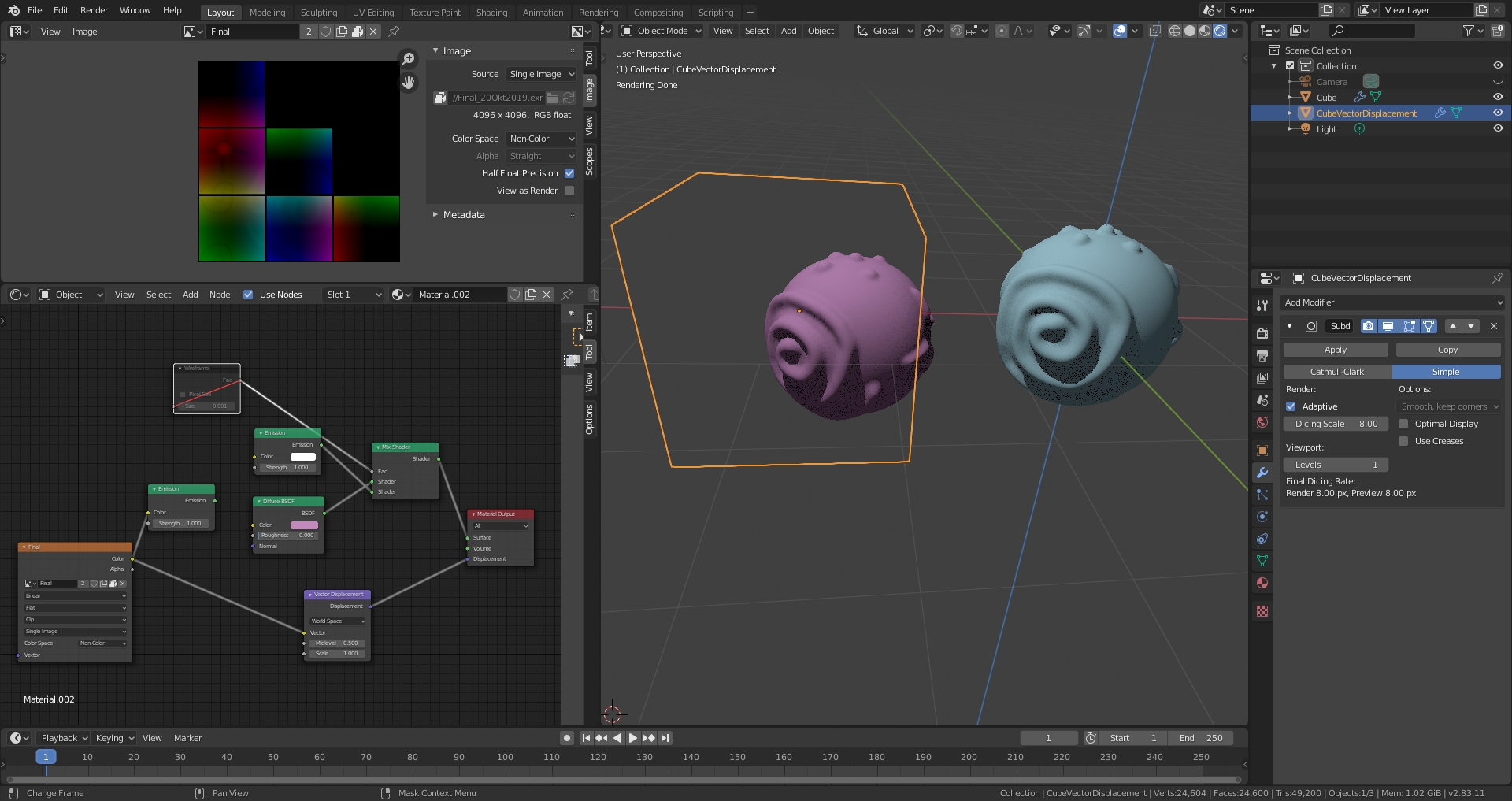Adjust the Dicing Scale value field
This screenshot has width=1512, height=801.
[1336, 424]
